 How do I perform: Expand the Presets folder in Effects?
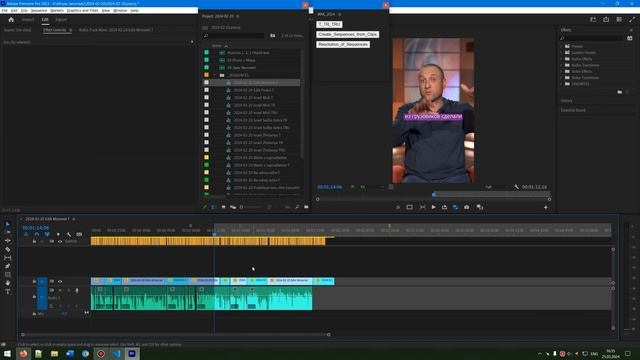pyautogui.click(x=562, y=47)
